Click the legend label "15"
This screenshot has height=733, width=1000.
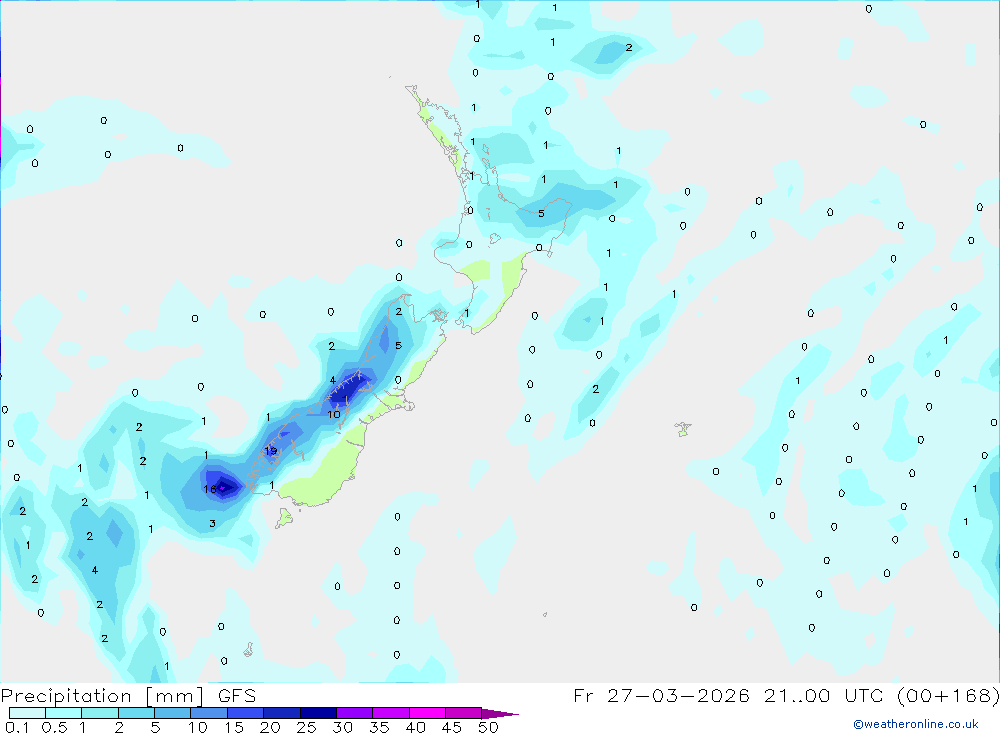233,727
